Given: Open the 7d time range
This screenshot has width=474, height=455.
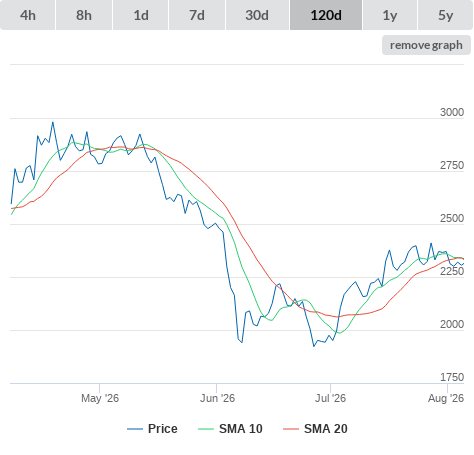Looking at the screenshot, I should (197, 15).
